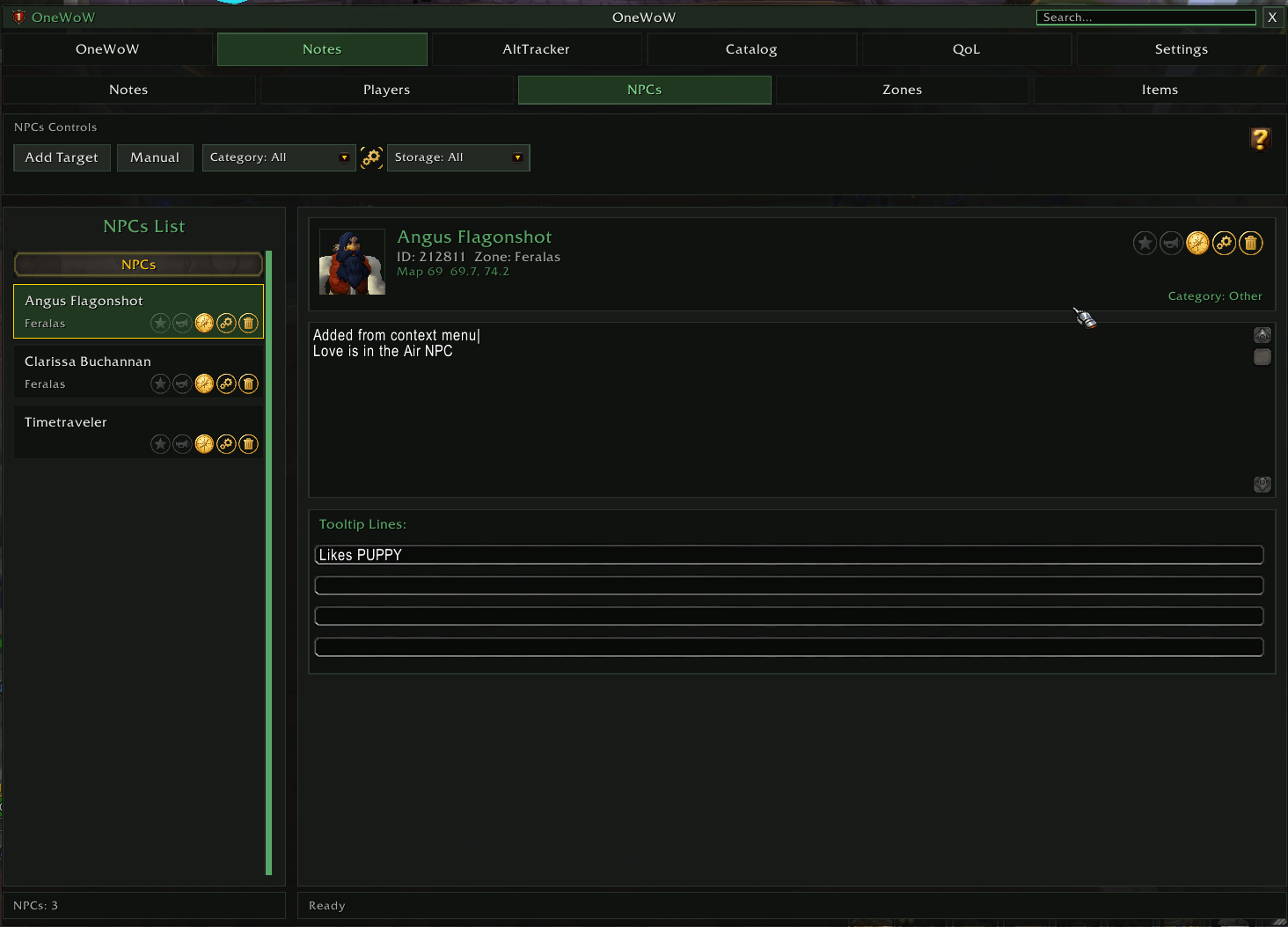Close the OneWoW window with X
This screenshot has height=927, width=1288.
pos(1272,18)
